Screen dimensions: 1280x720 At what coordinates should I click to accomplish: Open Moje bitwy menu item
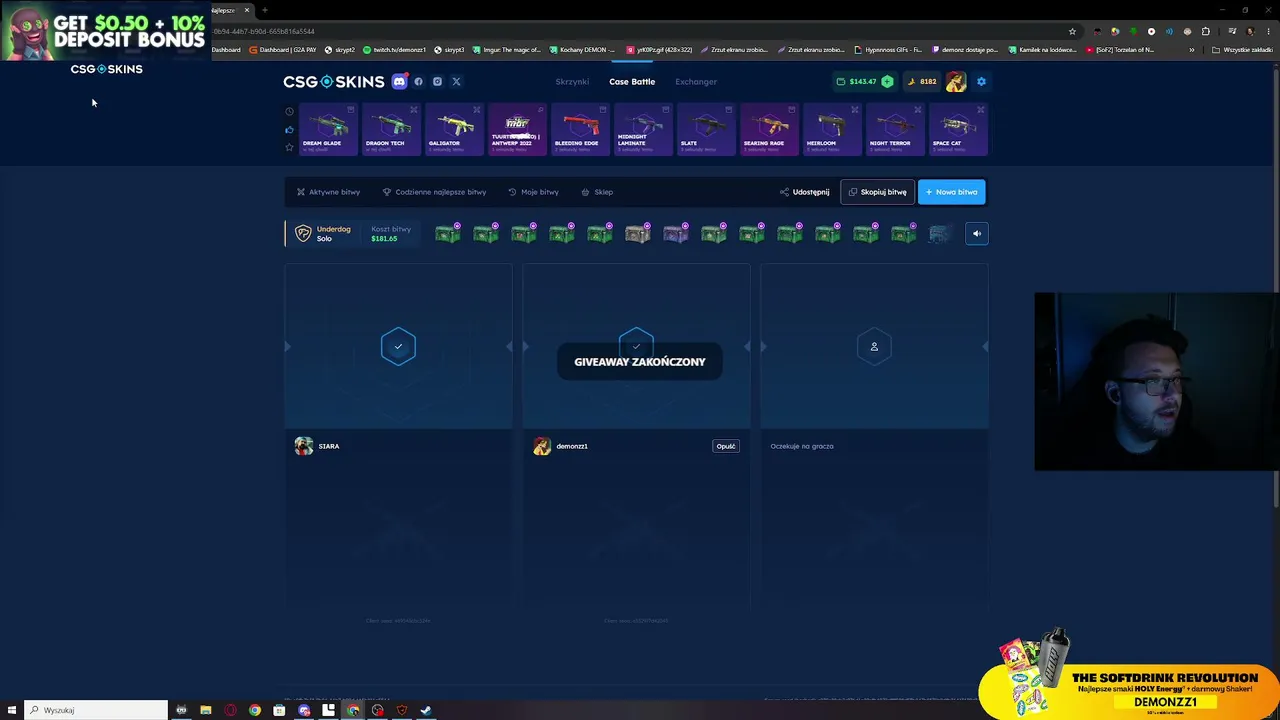tap(533, 192)
